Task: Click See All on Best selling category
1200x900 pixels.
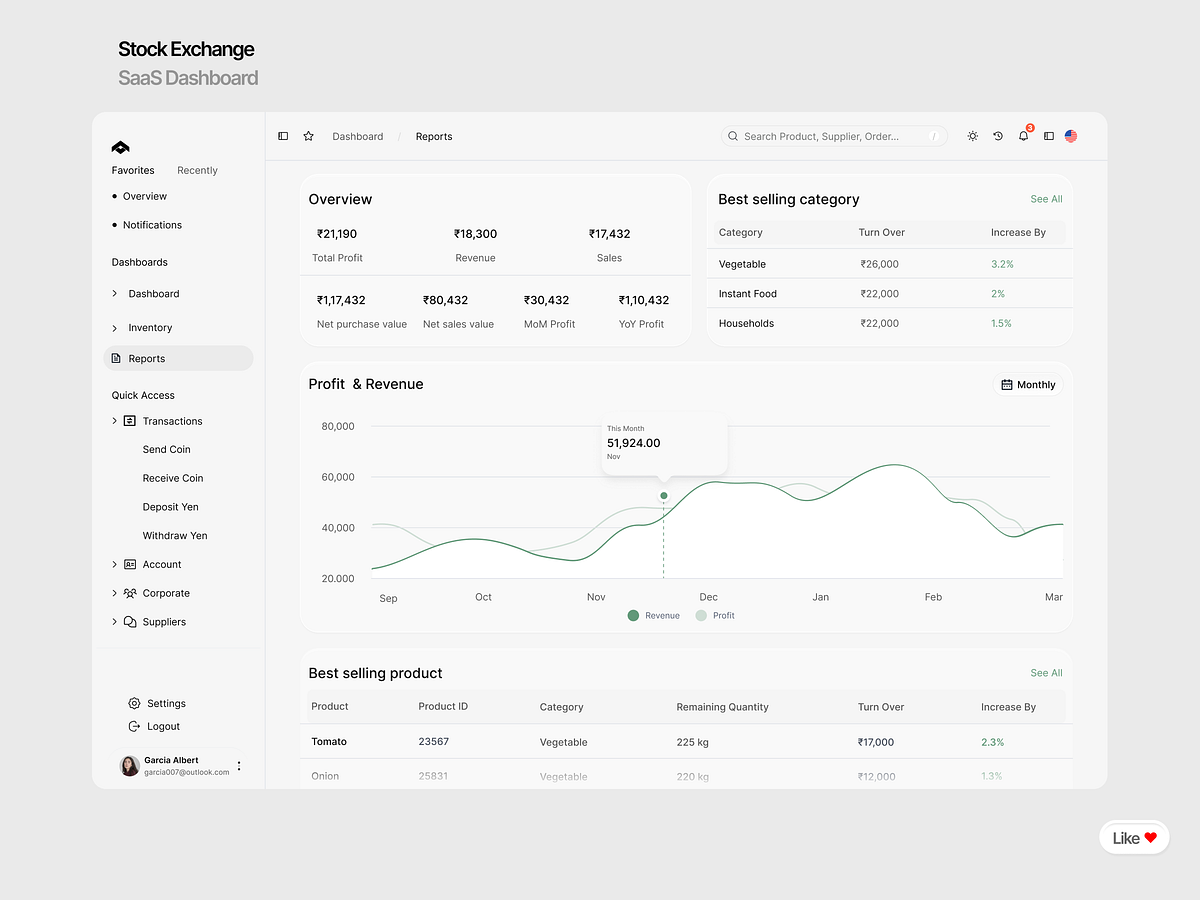Action: click(x=1046, y=199)
